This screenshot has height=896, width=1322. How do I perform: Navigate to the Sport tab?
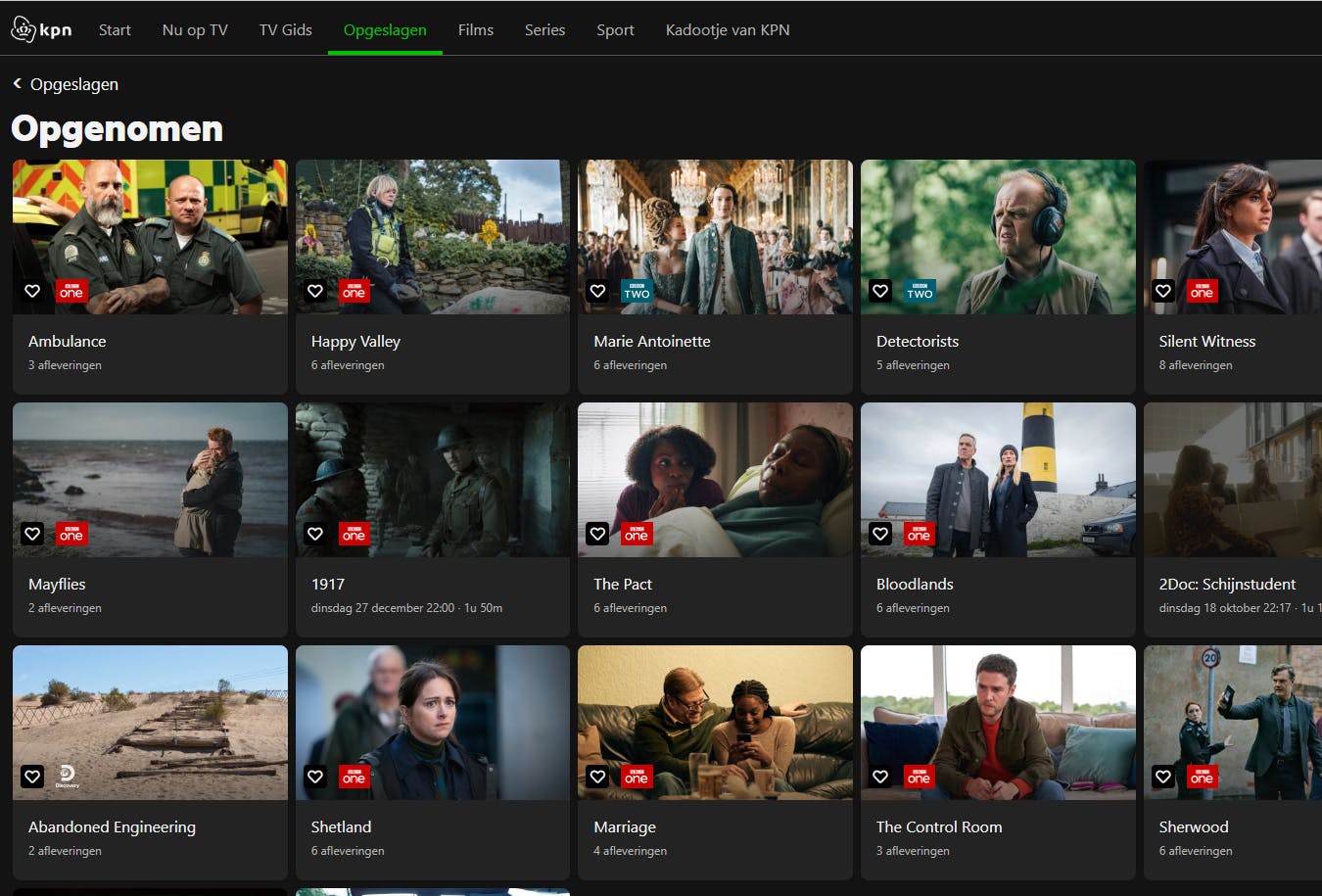(615, 29)
